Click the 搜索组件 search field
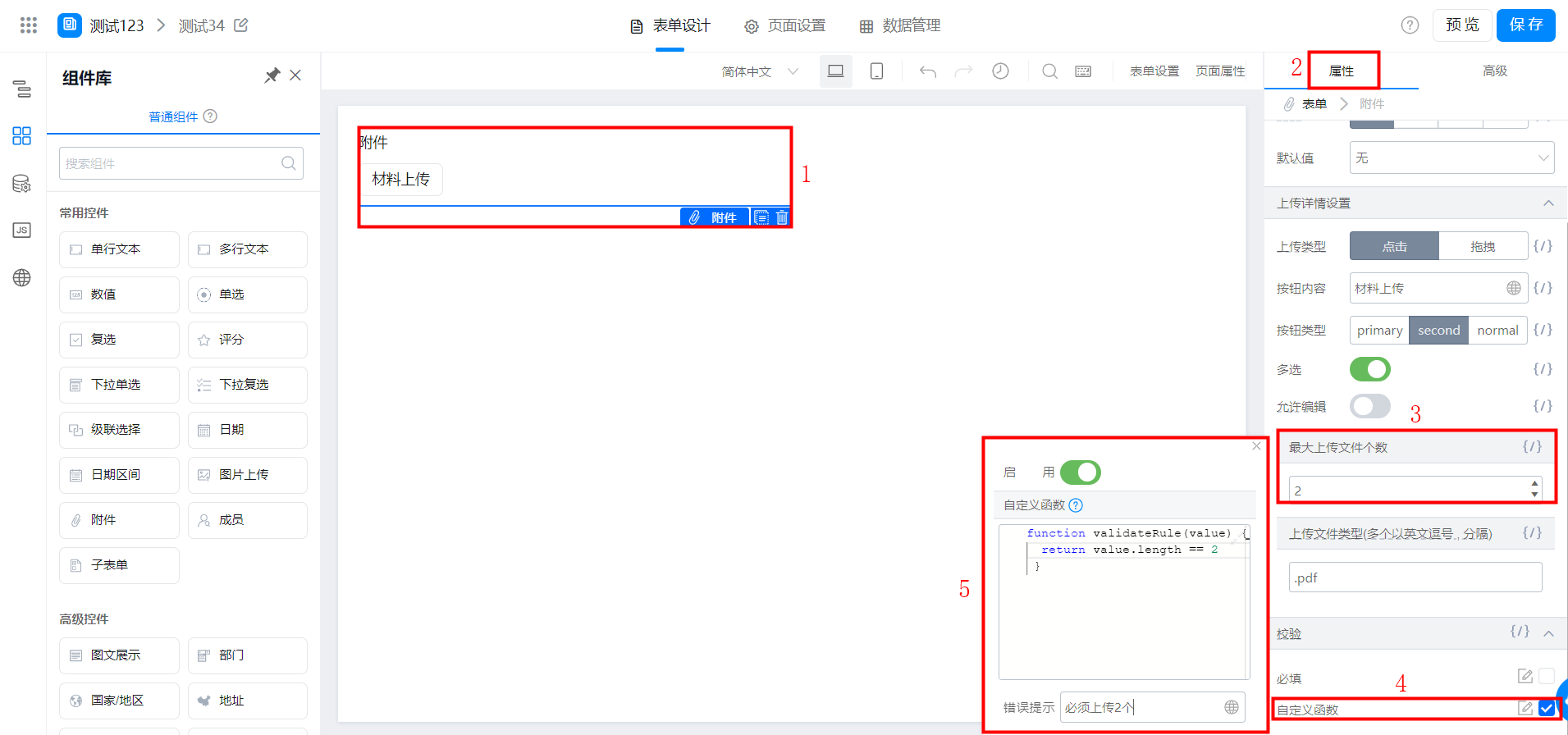 (x=181, y=163)
